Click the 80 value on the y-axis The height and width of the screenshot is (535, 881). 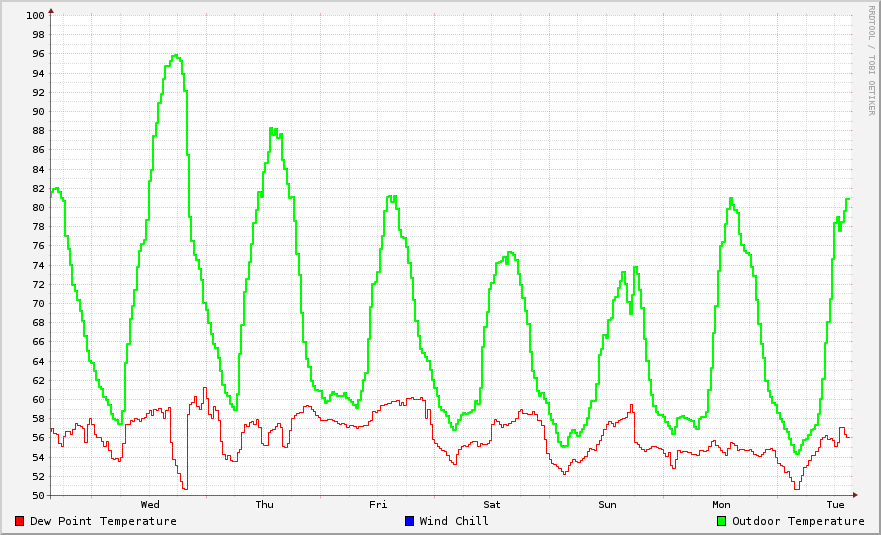(x=38, y=207)
